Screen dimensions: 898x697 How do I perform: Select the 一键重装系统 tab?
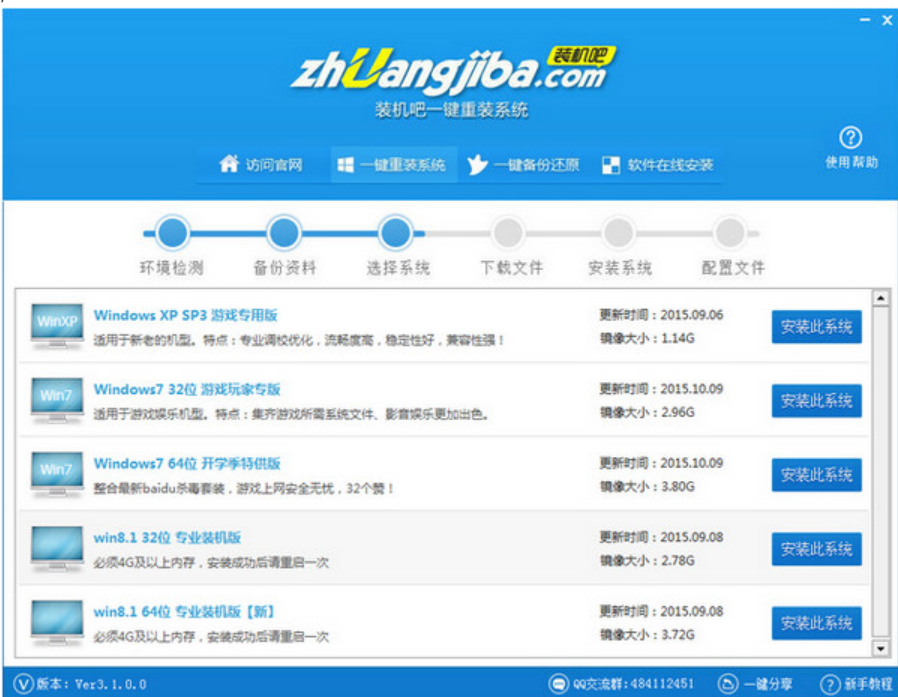[x=393, y=165]
